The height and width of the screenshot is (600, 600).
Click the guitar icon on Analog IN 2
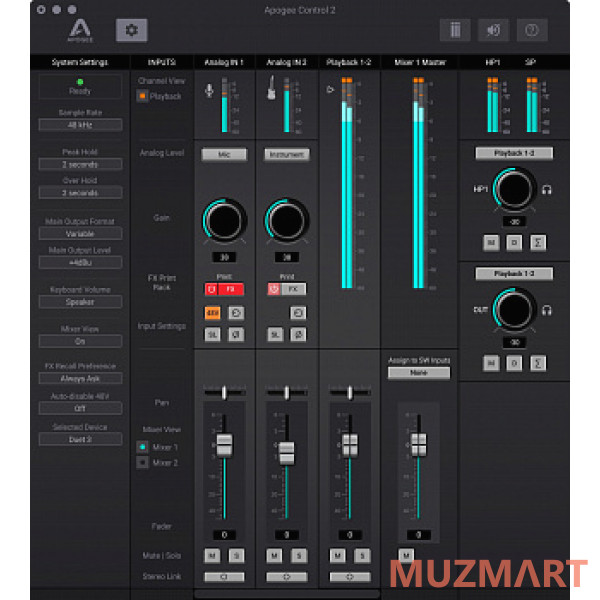[271, 88]
